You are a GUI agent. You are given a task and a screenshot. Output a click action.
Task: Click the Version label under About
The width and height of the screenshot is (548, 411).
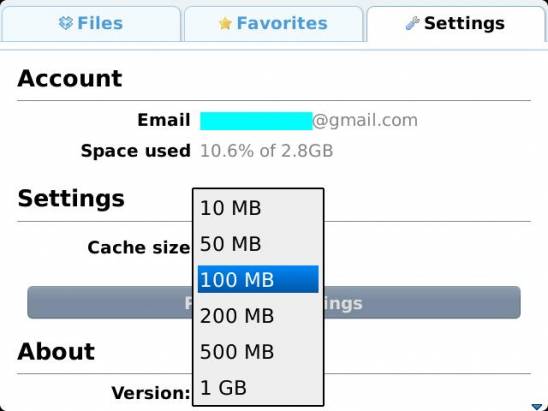[151, 393]
